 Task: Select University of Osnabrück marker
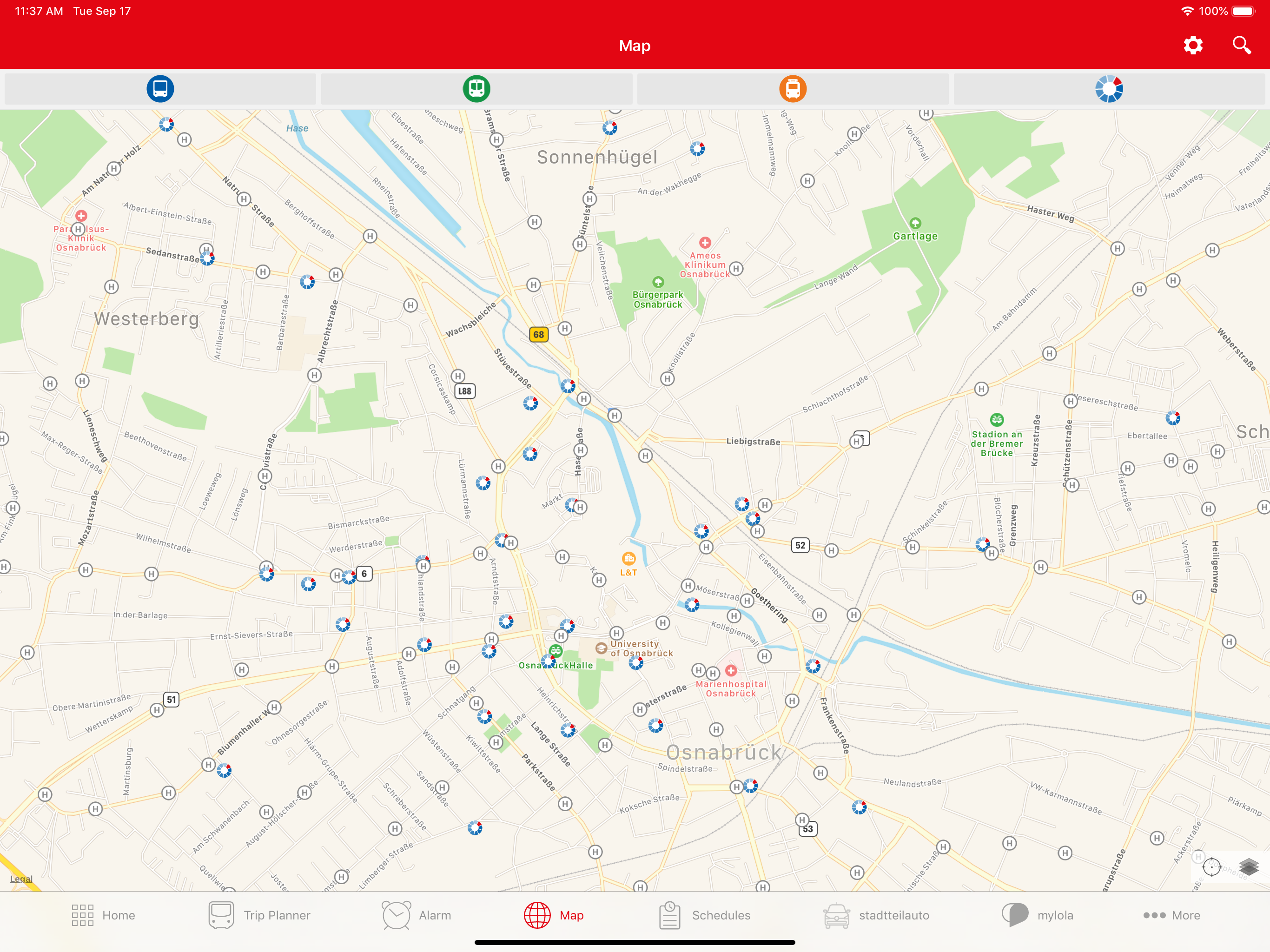coord(601,648)
